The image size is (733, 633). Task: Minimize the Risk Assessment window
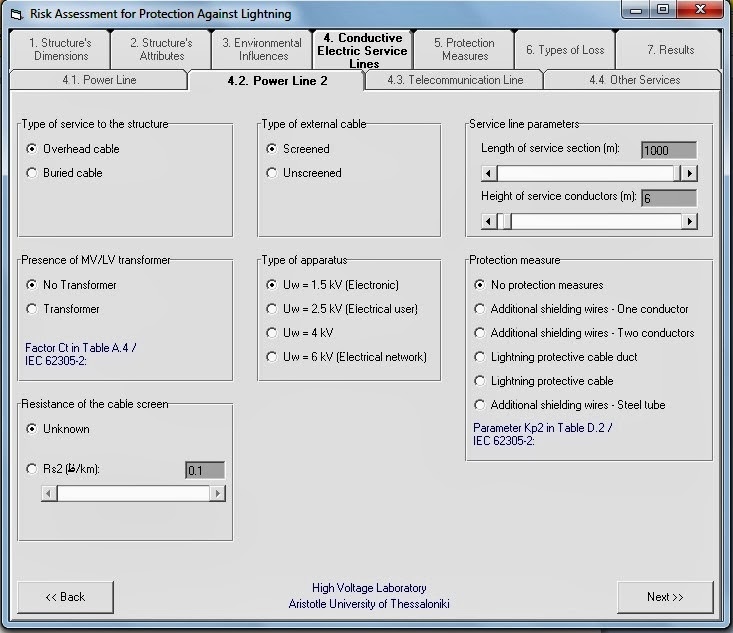pyautogui.click(x=635, y=10)
